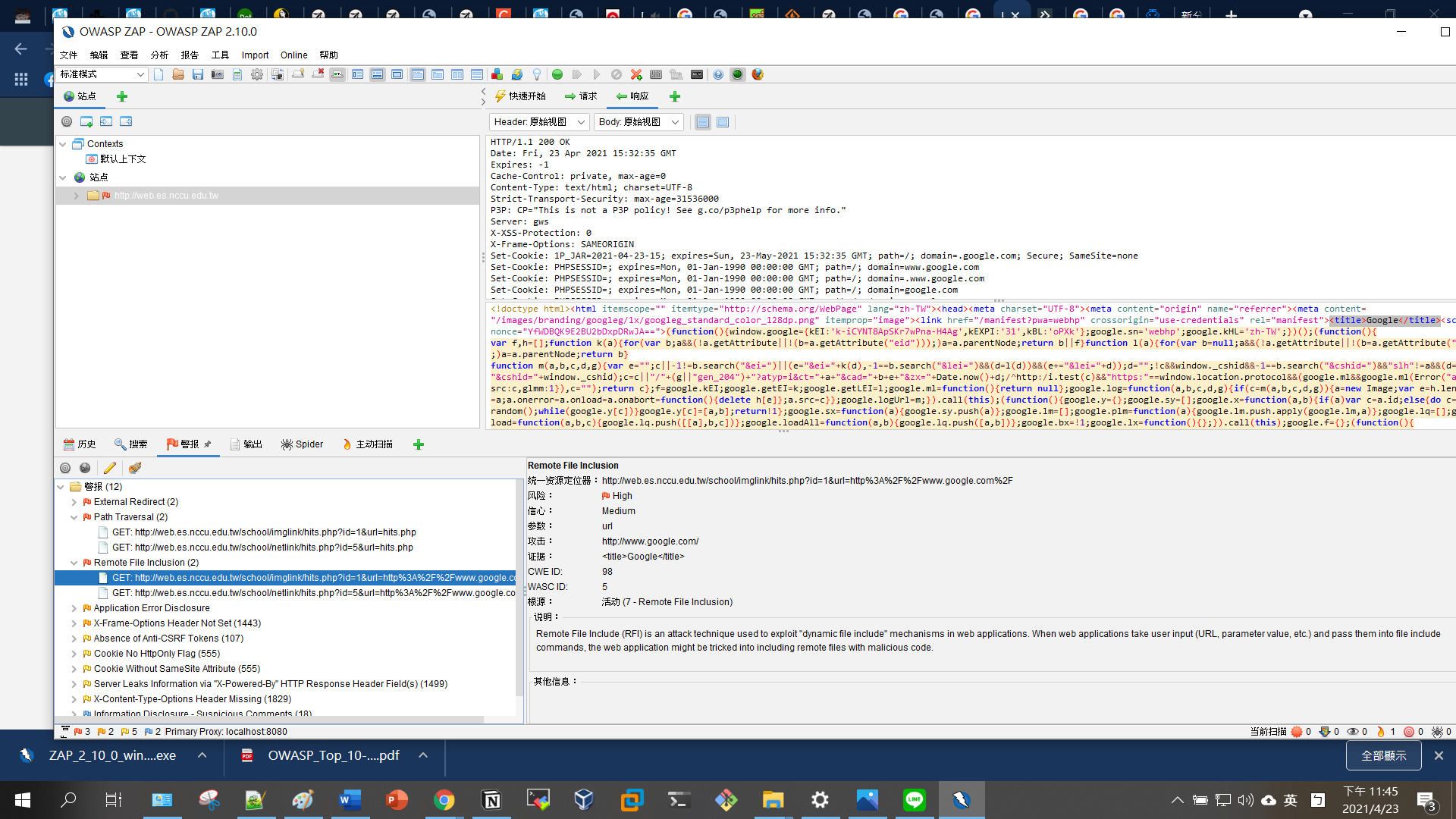Open Word from the Windows taskbar

coord(350,800)
